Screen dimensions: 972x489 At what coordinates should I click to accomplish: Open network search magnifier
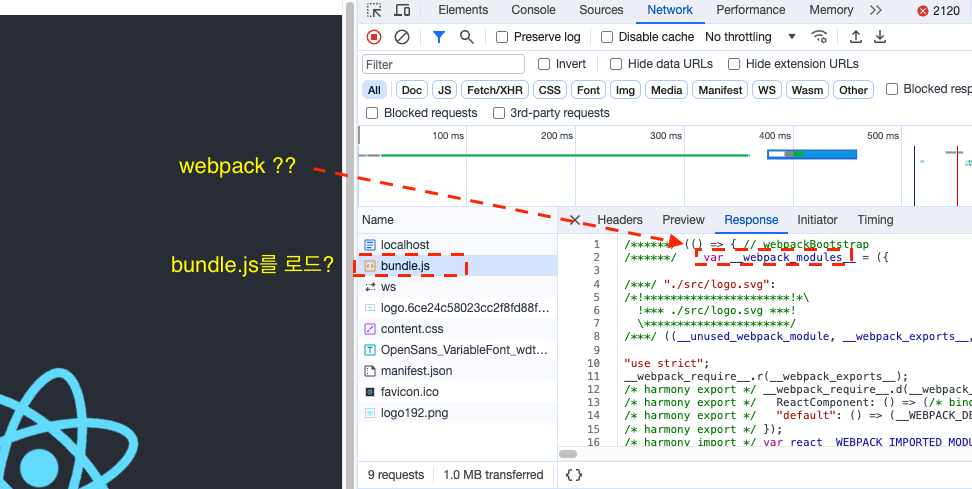pos(467,37)
